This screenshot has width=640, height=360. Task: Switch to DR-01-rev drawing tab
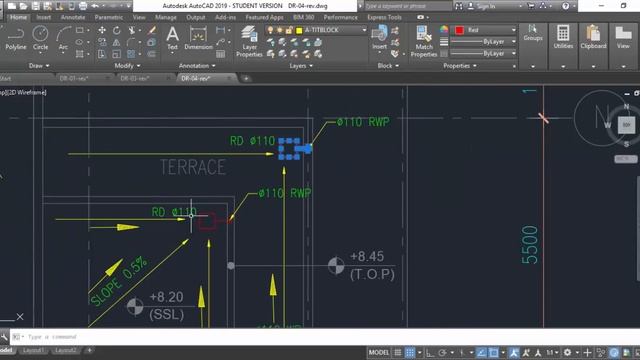coord(74,78)
